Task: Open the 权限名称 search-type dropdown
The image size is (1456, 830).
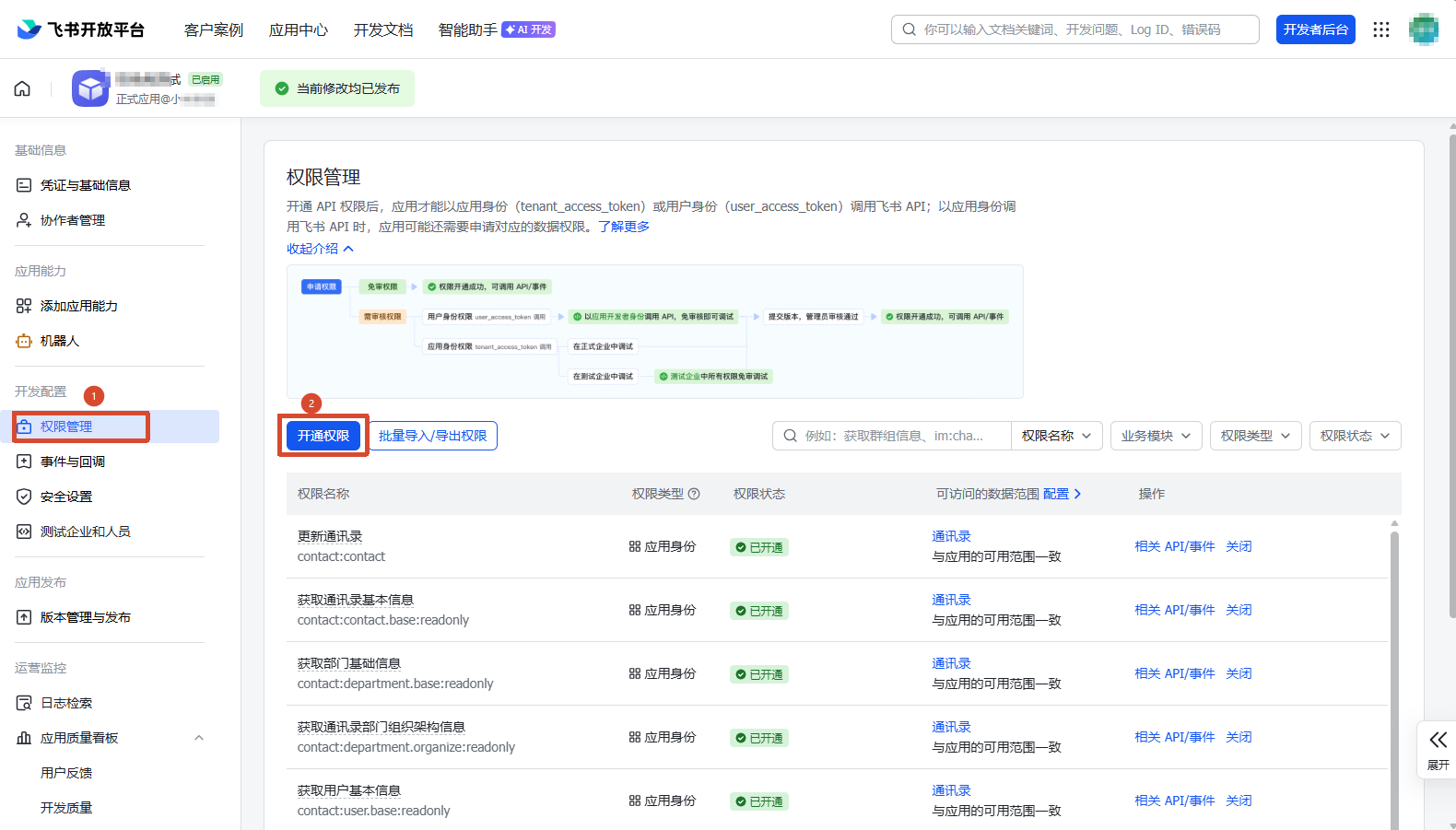Action: click(x=1056, y=436)
